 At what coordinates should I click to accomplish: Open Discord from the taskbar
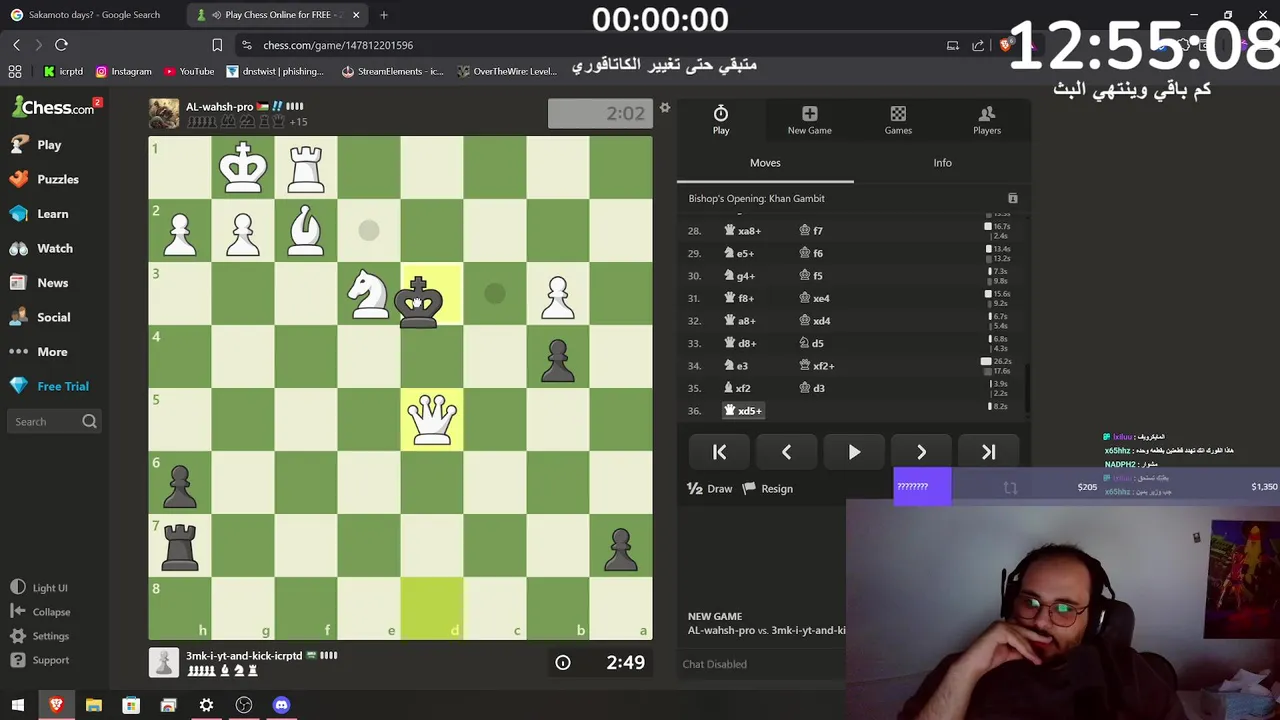[x=281, y=706]
